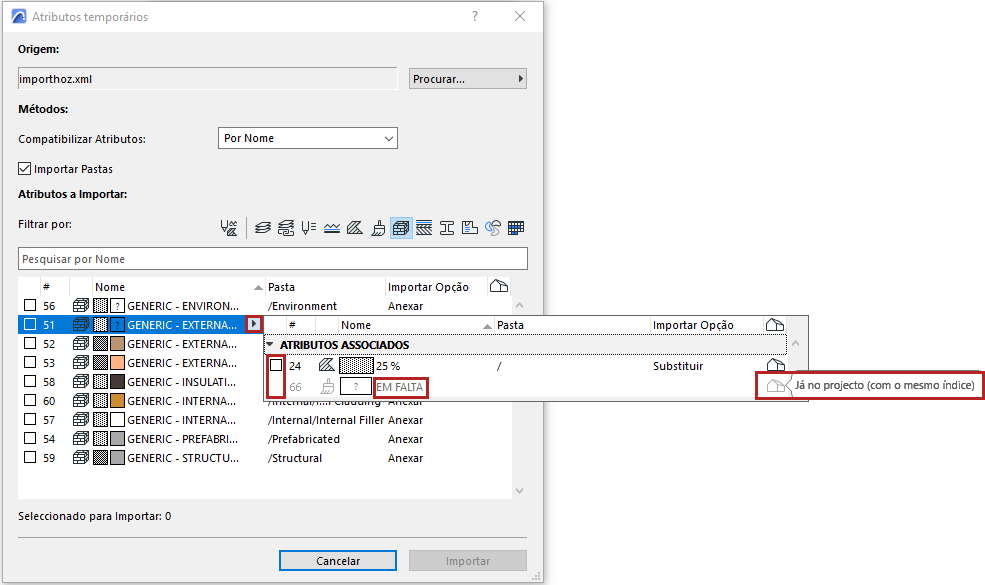This screenshot has height=585, width=985.
Task: Click the Pesquisar por Nome search field
Action: pos(273,258)
